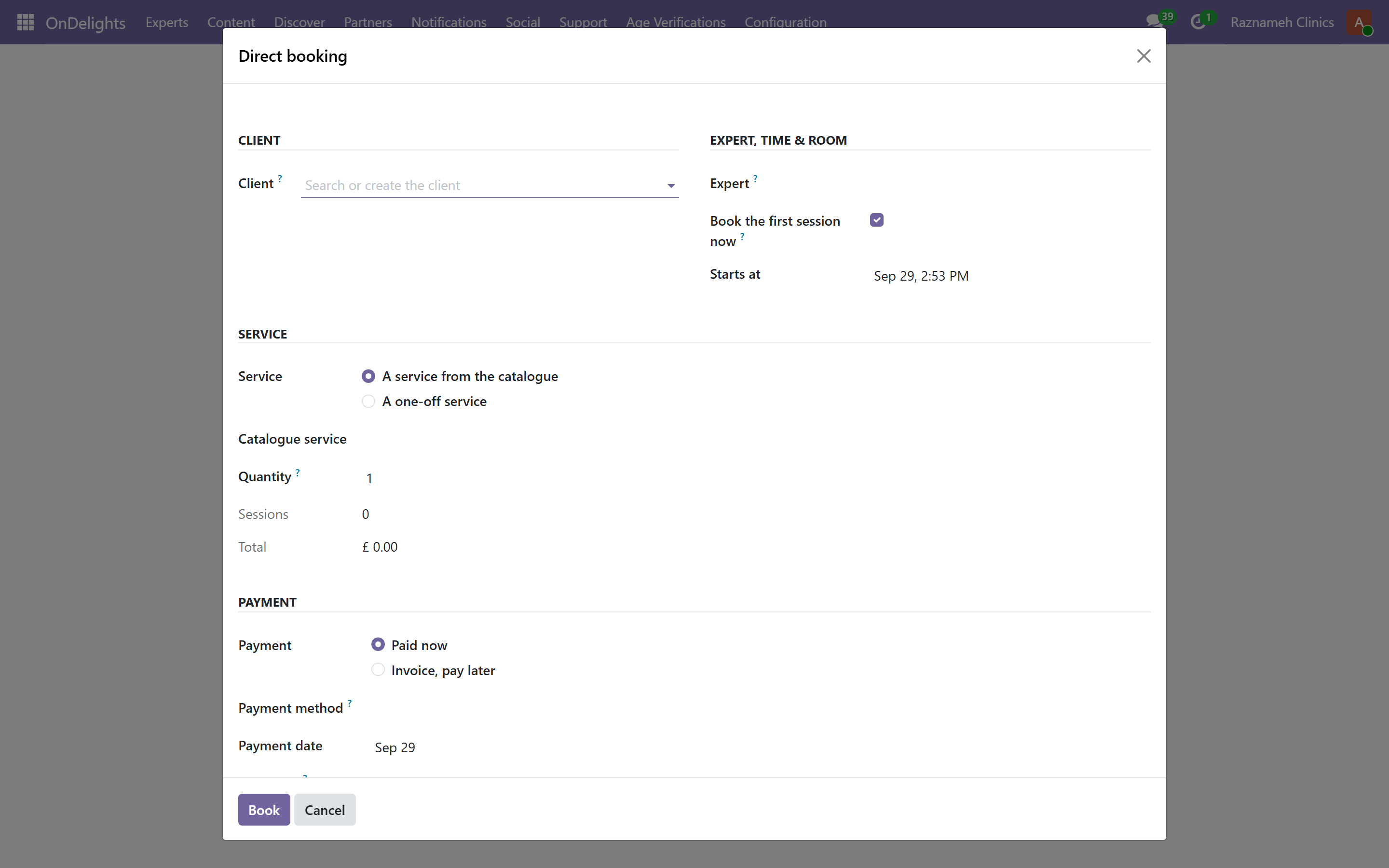Viewport: 1389px width, 868px height.
Task: Click the Expert help question mark
Action: coord(755,178)
